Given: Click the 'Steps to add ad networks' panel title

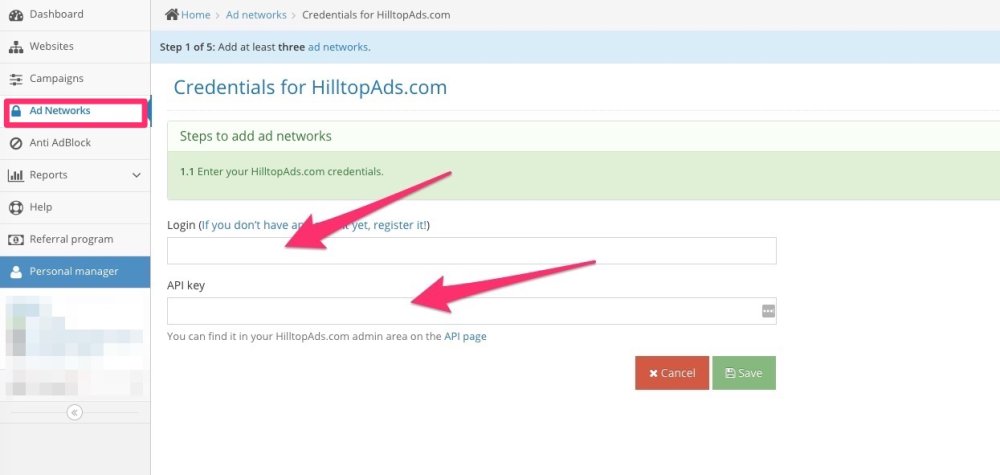Looking at the screenshot, I should click(256, 136).
